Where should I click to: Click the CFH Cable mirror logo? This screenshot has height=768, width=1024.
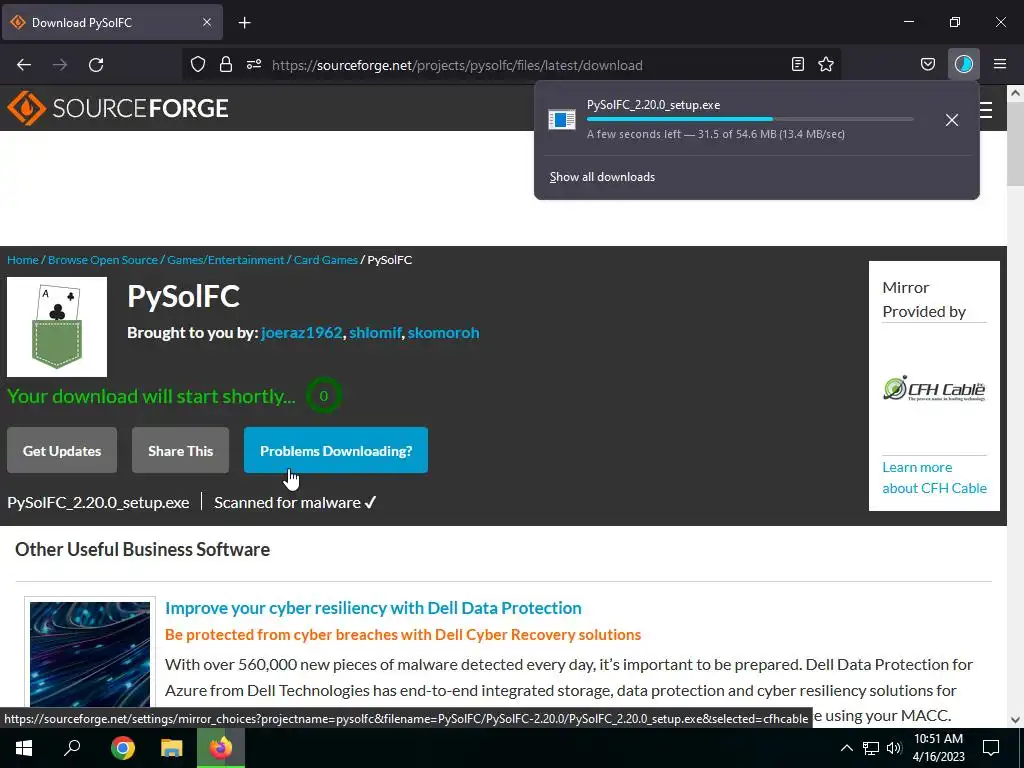[x=934, y=389]
